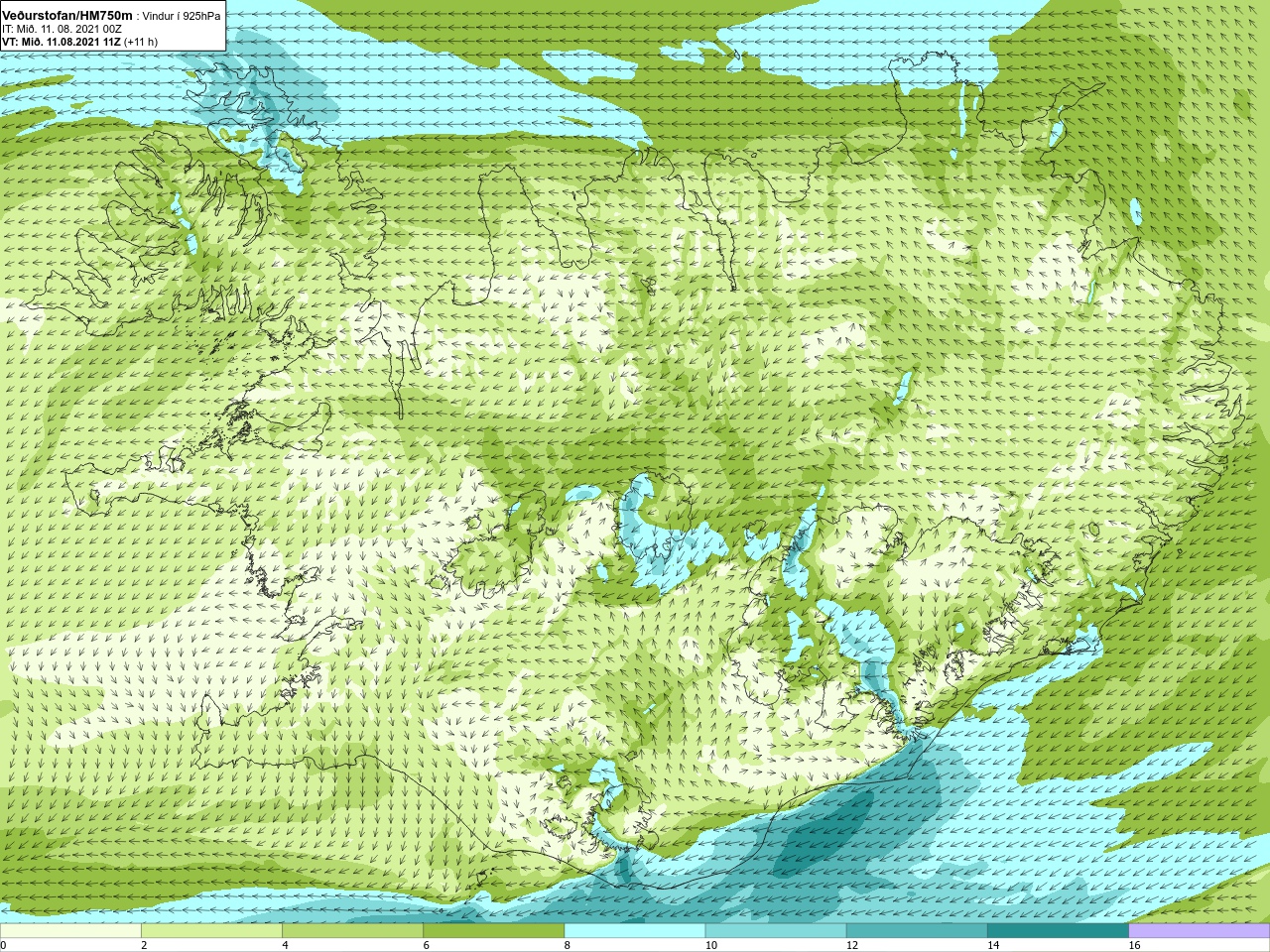Click the light teal 10–12 legend swatch
Screen dimensions: 1270x952
pyautogui.click(x=776, y=930)
